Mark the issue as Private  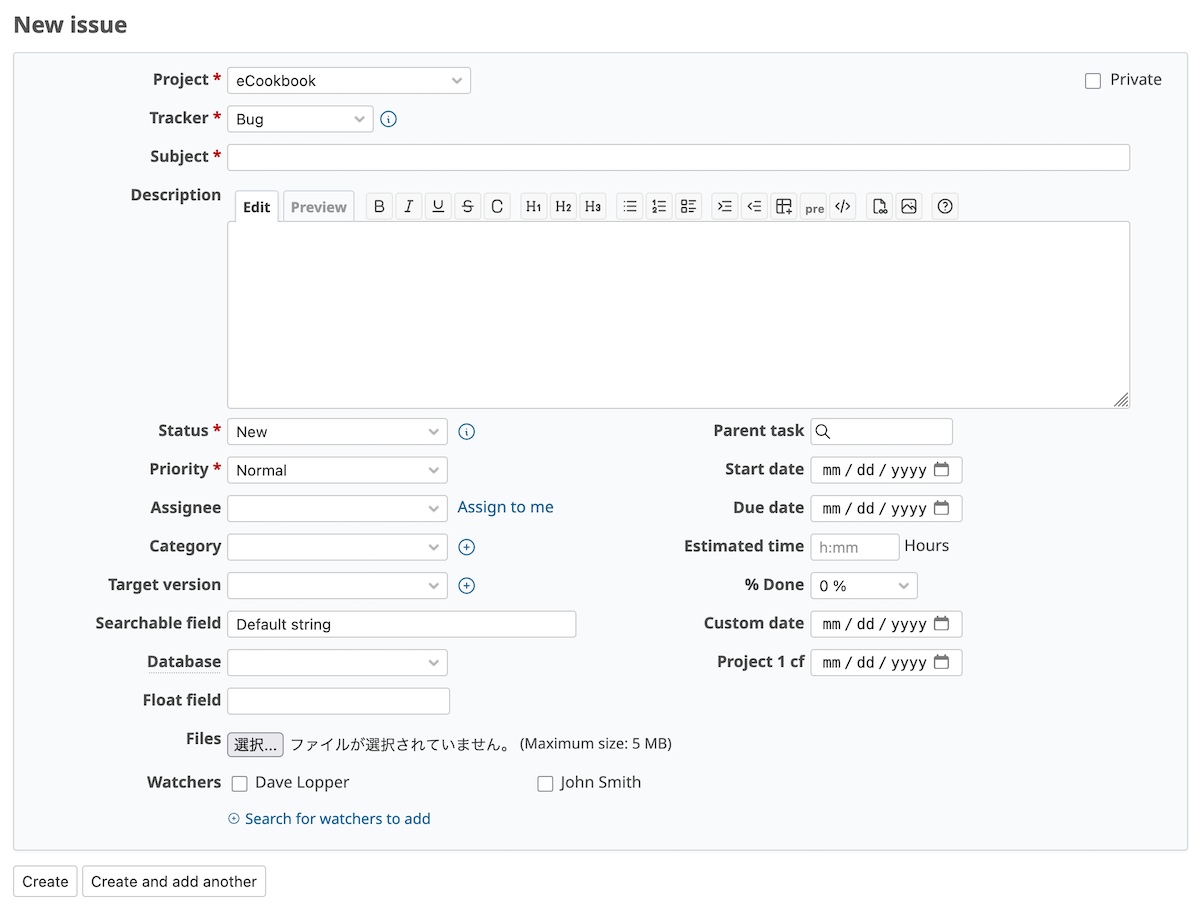tap(1093, 80)
